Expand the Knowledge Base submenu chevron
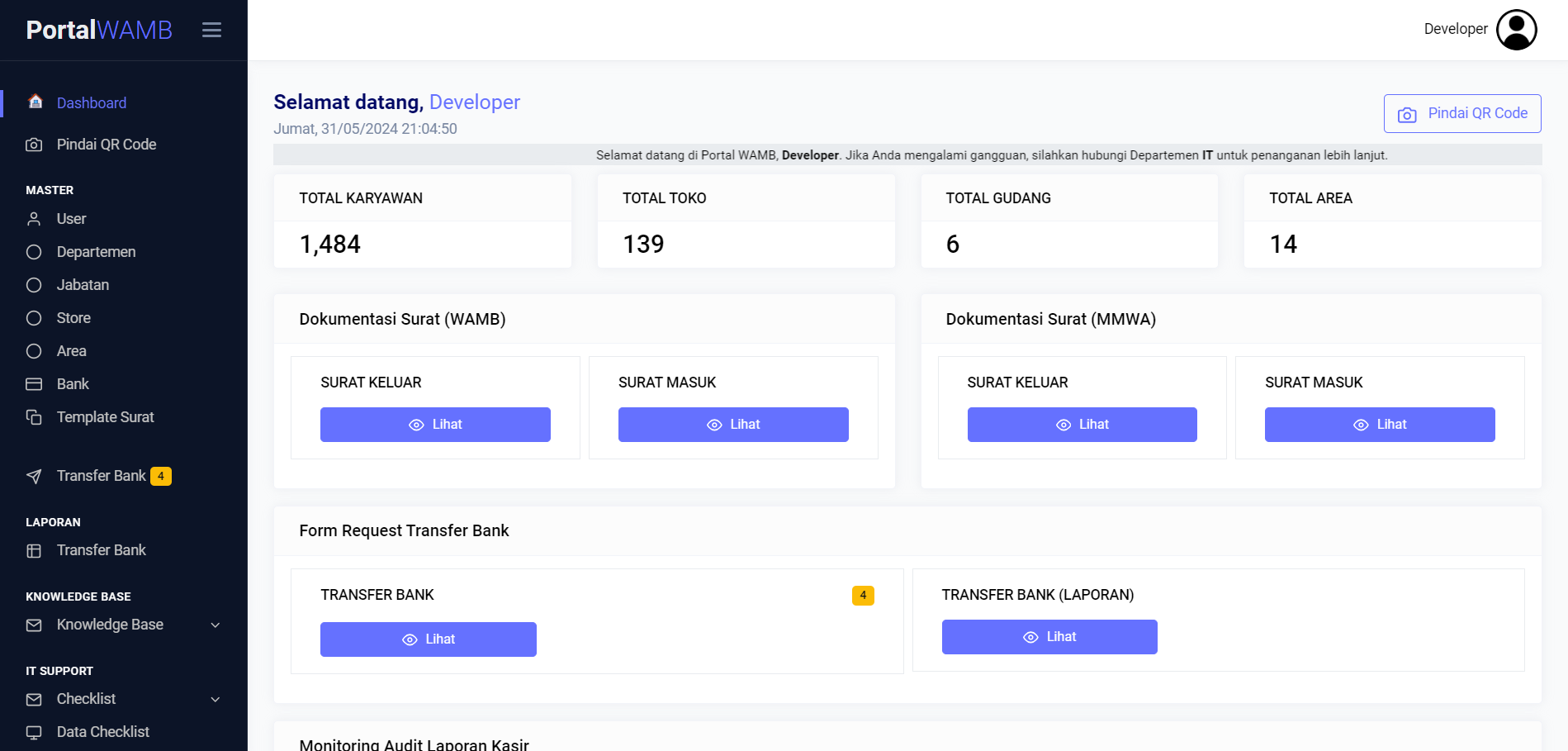Screen dimensions: 1568x751 point(216,625)
